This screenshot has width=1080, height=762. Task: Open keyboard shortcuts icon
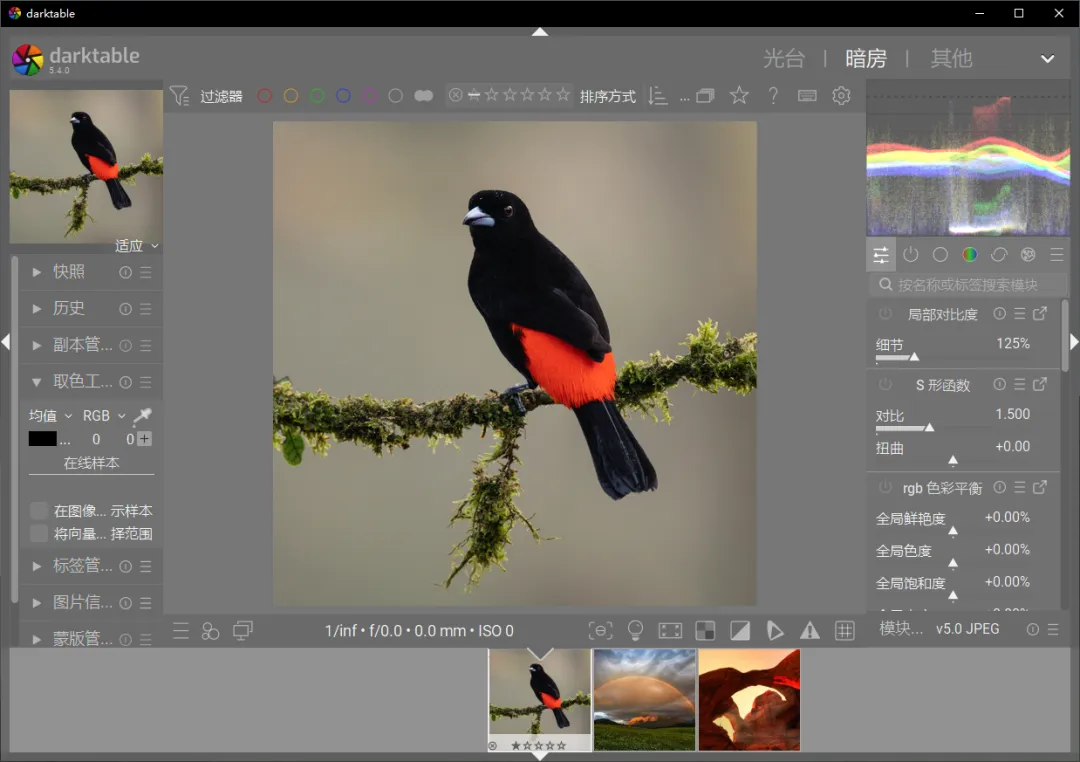807,96
